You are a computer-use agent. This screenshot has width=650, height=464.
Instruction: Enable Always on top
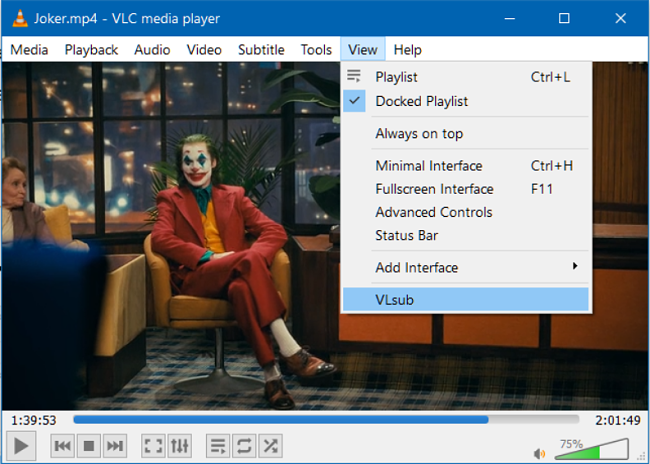(x=466, y=134)
